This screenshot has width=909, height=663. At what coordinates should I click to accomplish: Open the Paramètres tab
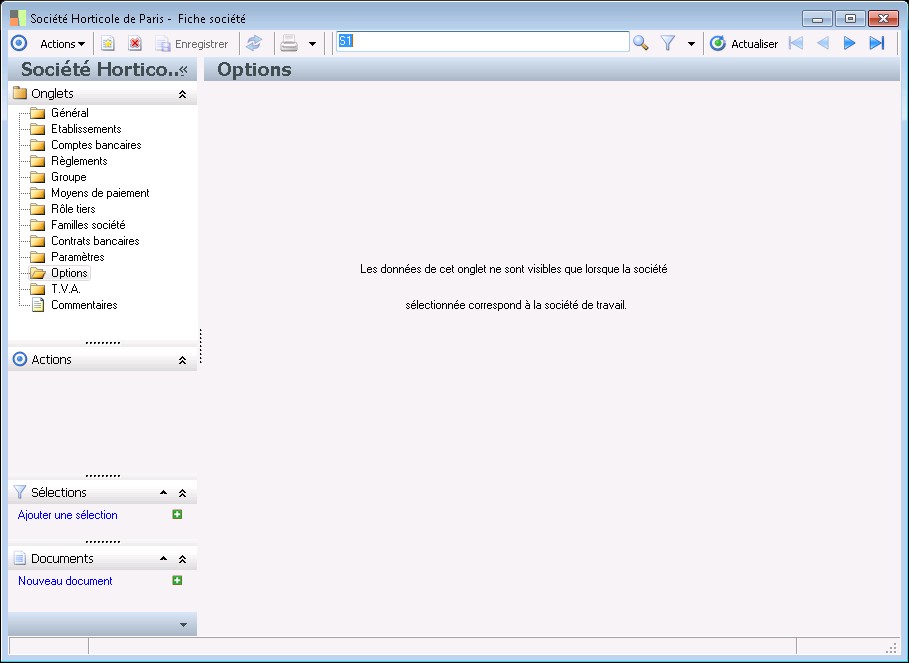tap(78, 257)
